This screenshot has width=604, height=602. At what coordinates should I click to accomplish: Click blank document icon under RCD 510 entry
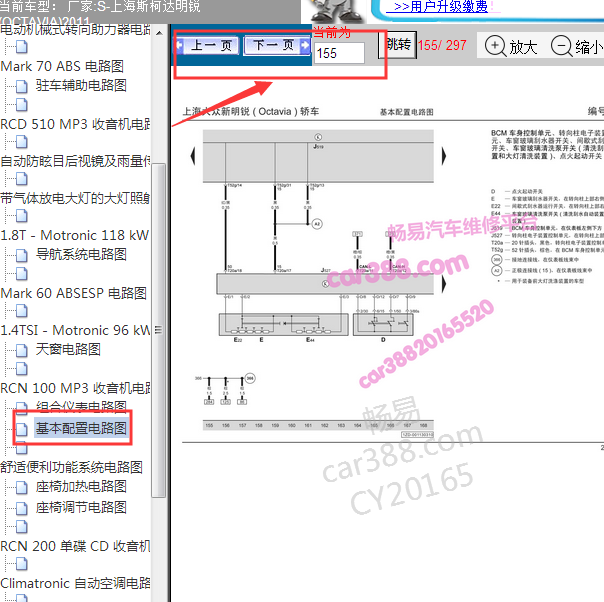coord(22,141)
